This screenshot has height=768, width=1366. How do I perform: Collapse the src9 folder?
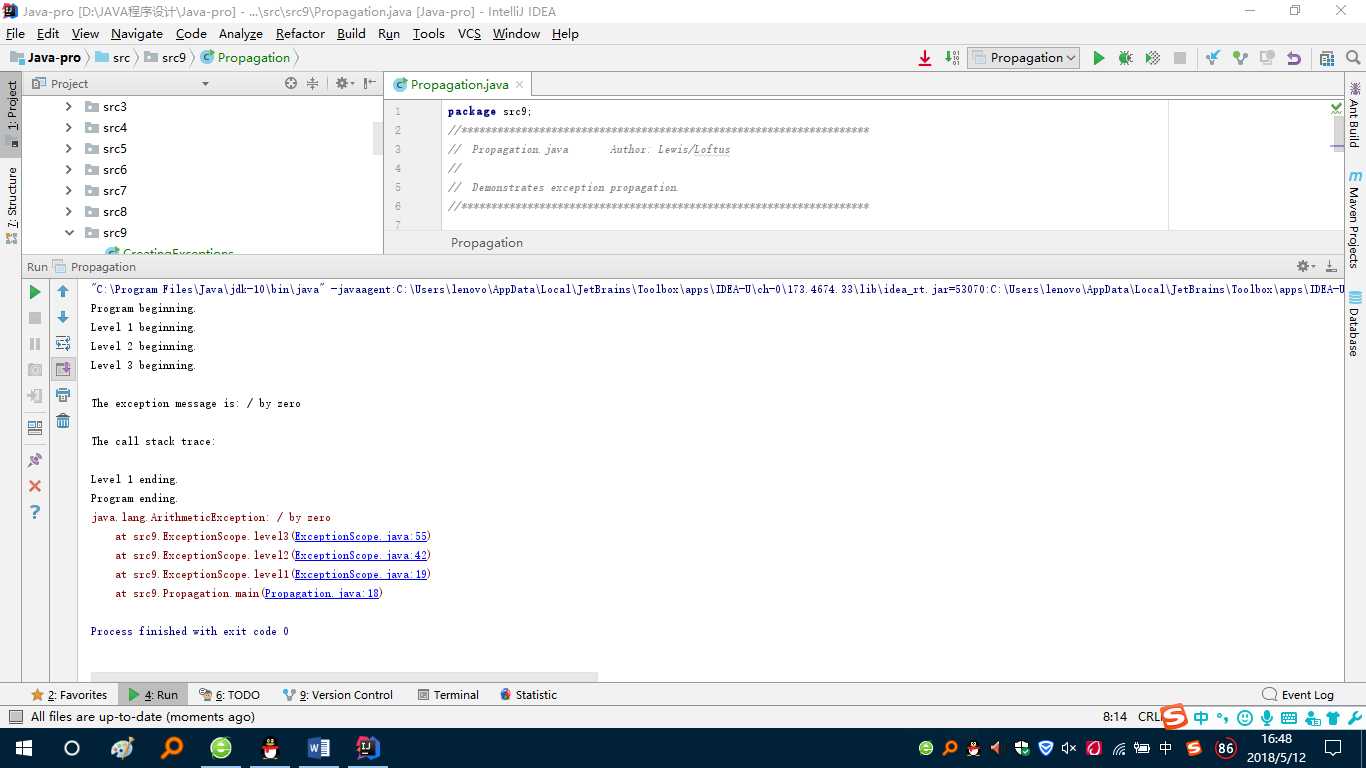pyautogui.click(x=69, y=233)
